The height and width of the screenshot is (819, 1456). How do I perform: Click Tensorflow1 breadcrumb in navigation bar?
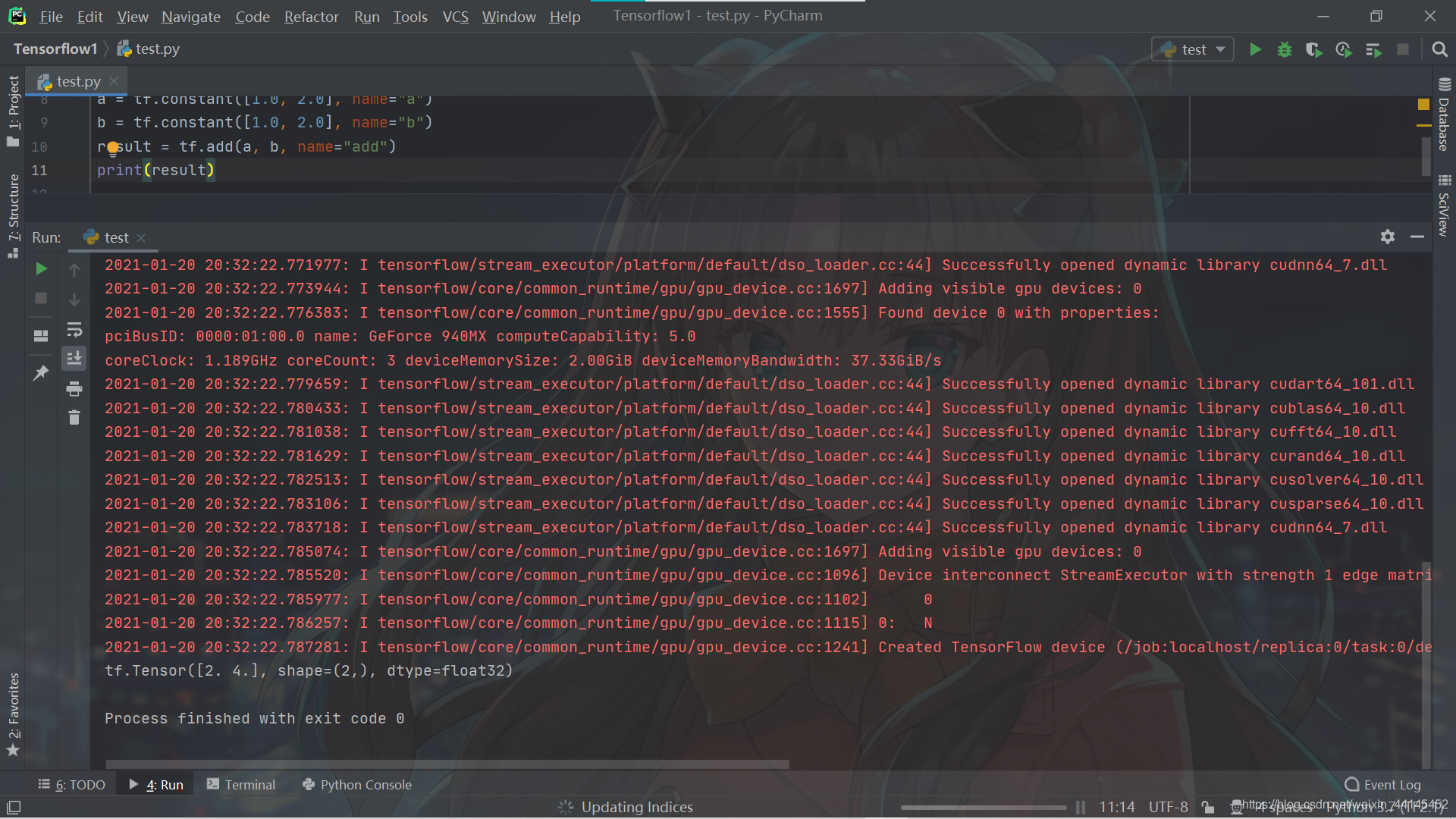(55, 49)
